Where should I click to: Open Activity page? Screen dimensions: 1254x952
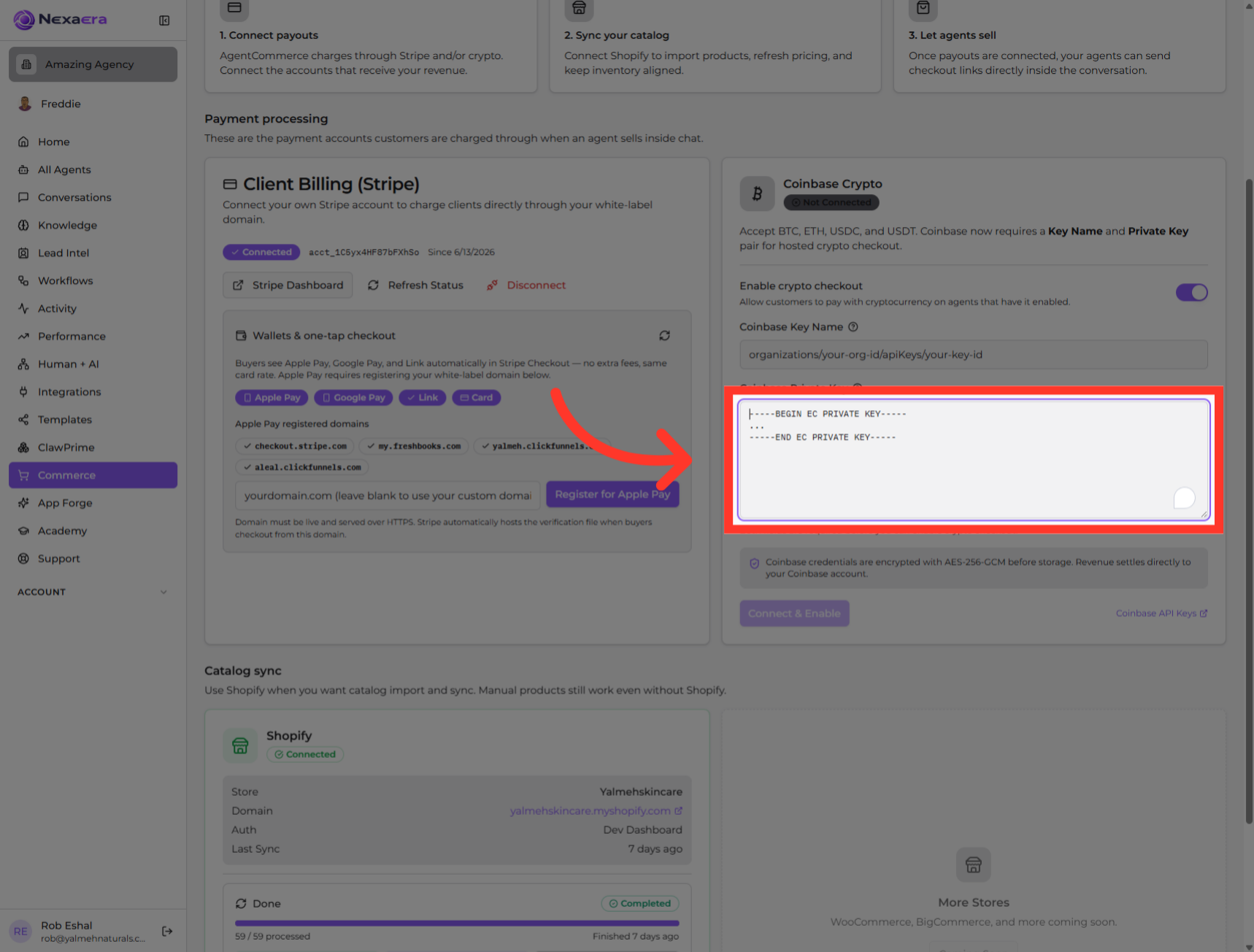pyautogui.click(x=93, y=308)
